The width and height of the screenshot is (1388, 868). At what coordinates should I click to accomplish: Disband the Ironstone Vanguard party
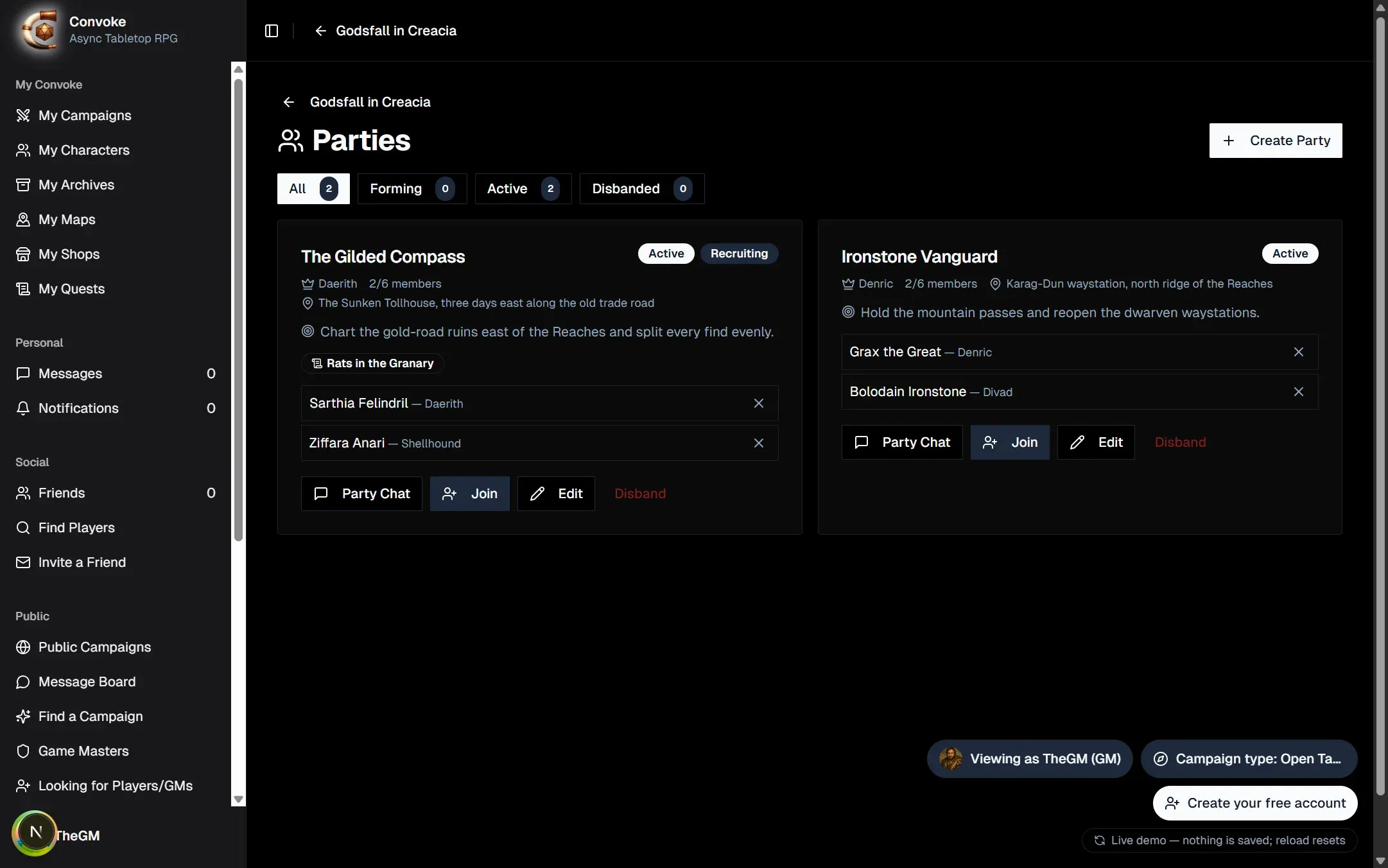click(x=1180, y=442)
